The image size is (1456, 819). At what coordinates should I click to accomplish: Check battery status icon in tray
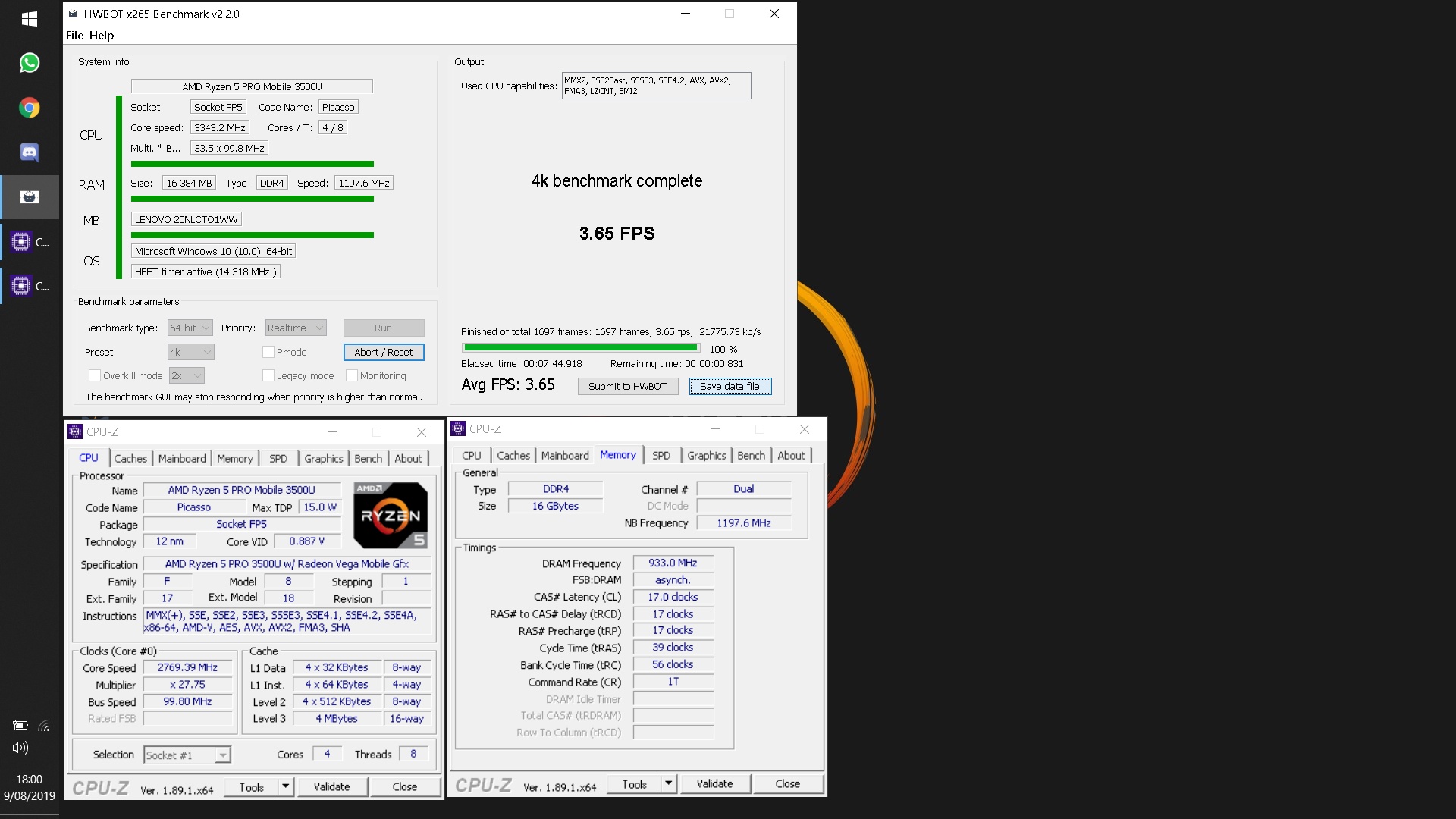20,726
